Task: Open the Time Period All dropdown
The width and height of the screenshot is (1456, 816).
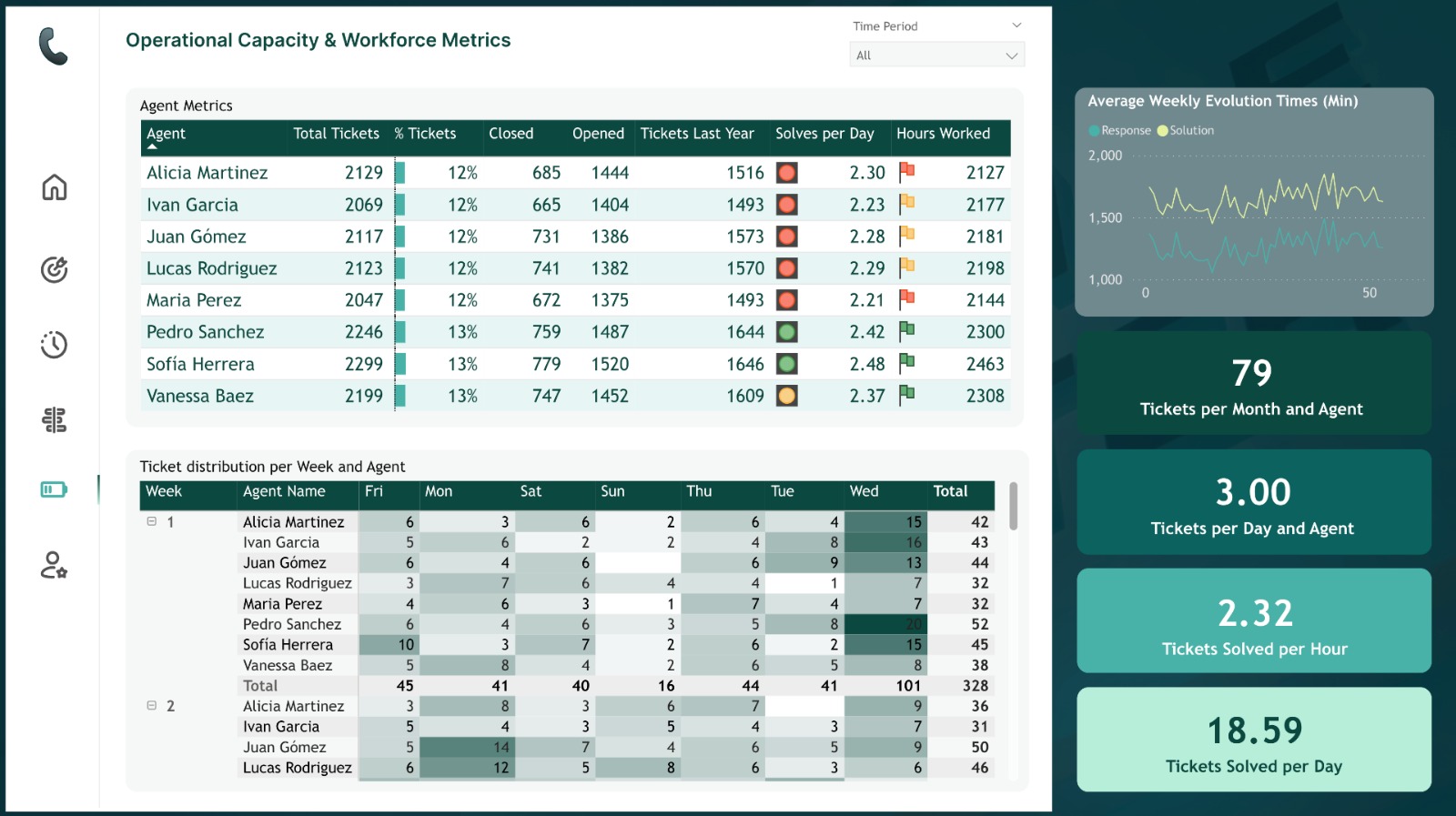Action: coord(937,55)
